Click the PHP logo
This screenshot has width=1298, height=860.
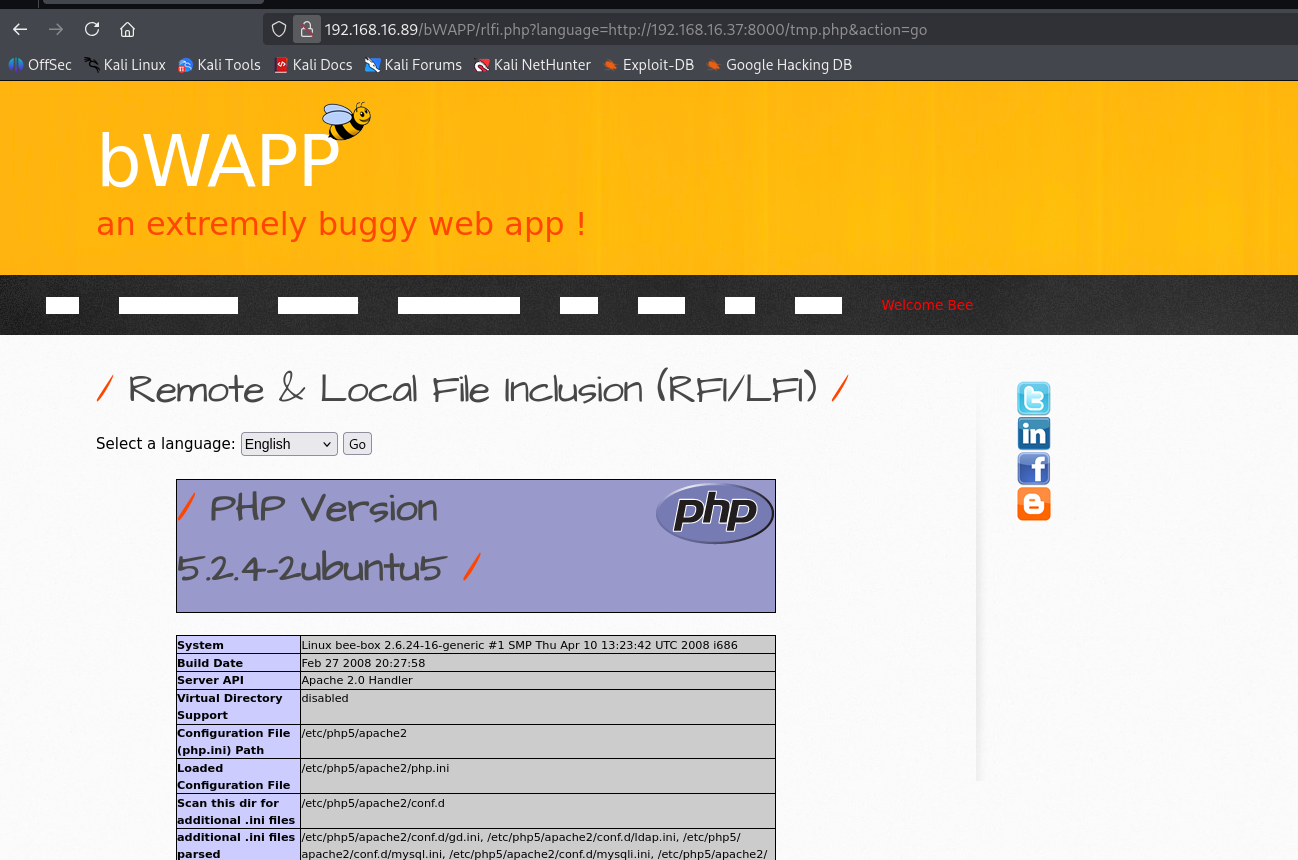(x=715, y=513)
